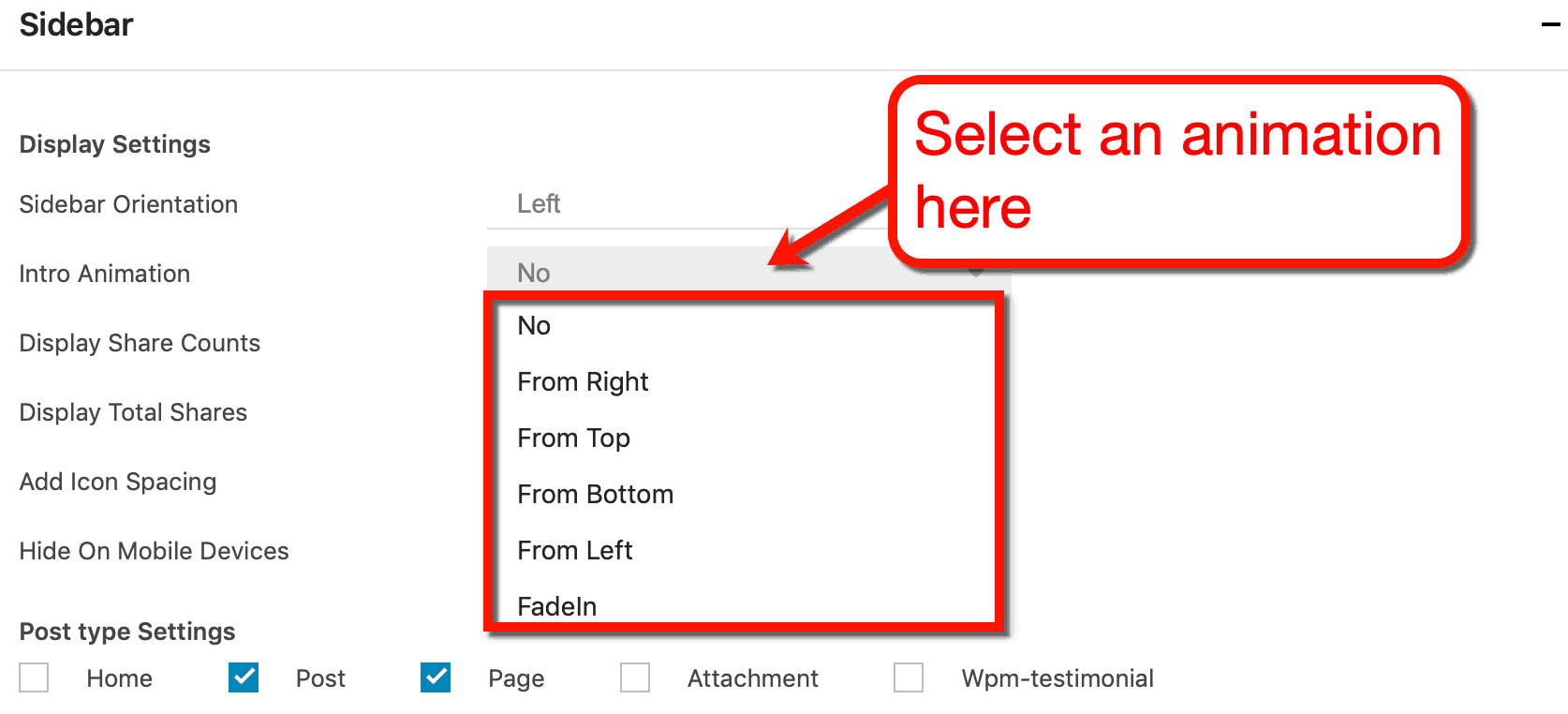The width and height of the screenshot is (1568, 714).
Task: Disable the Page post type checkbox
Action: 435,677
